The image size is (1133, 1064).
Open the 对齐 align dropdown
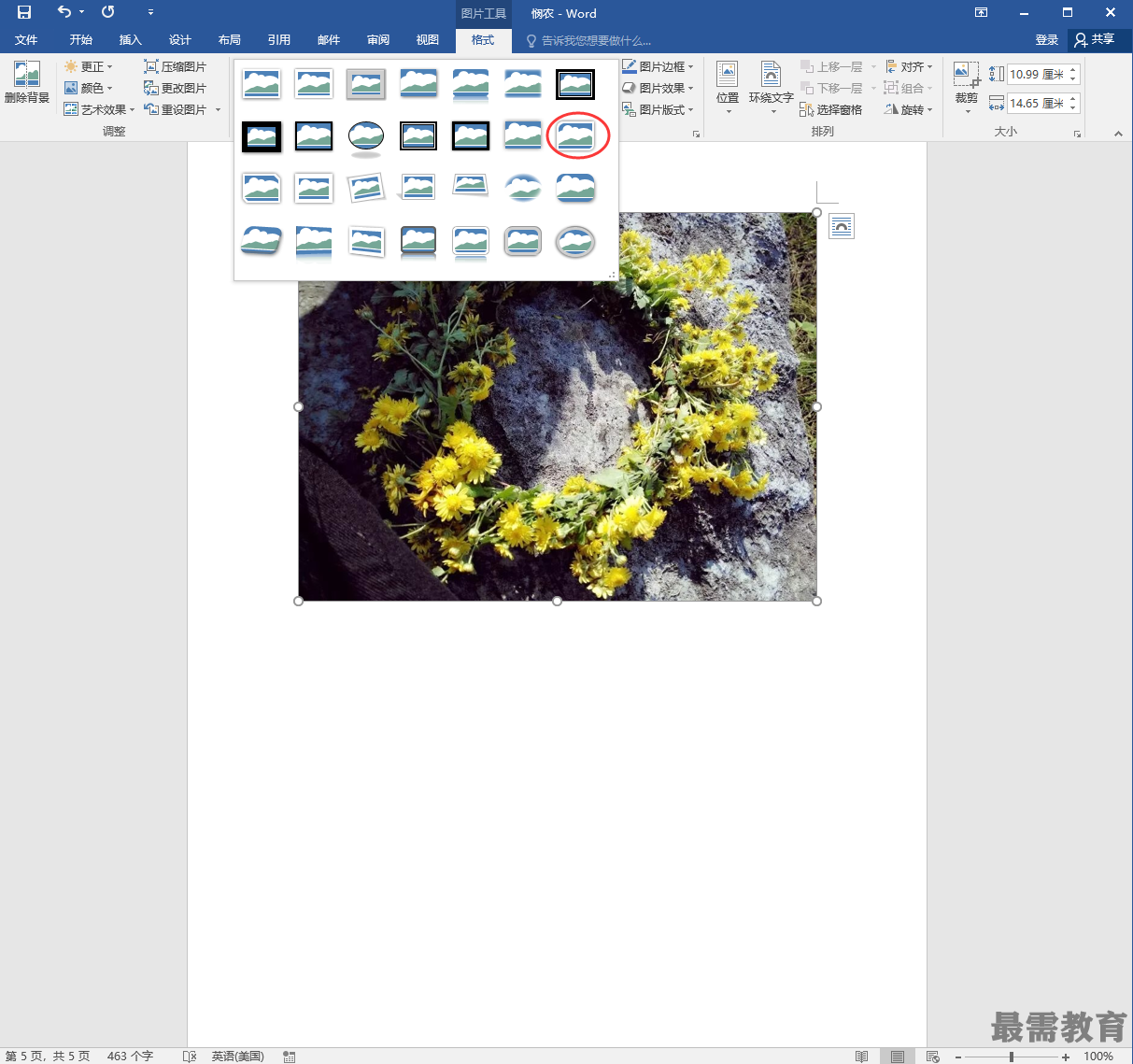pos(909,66)
